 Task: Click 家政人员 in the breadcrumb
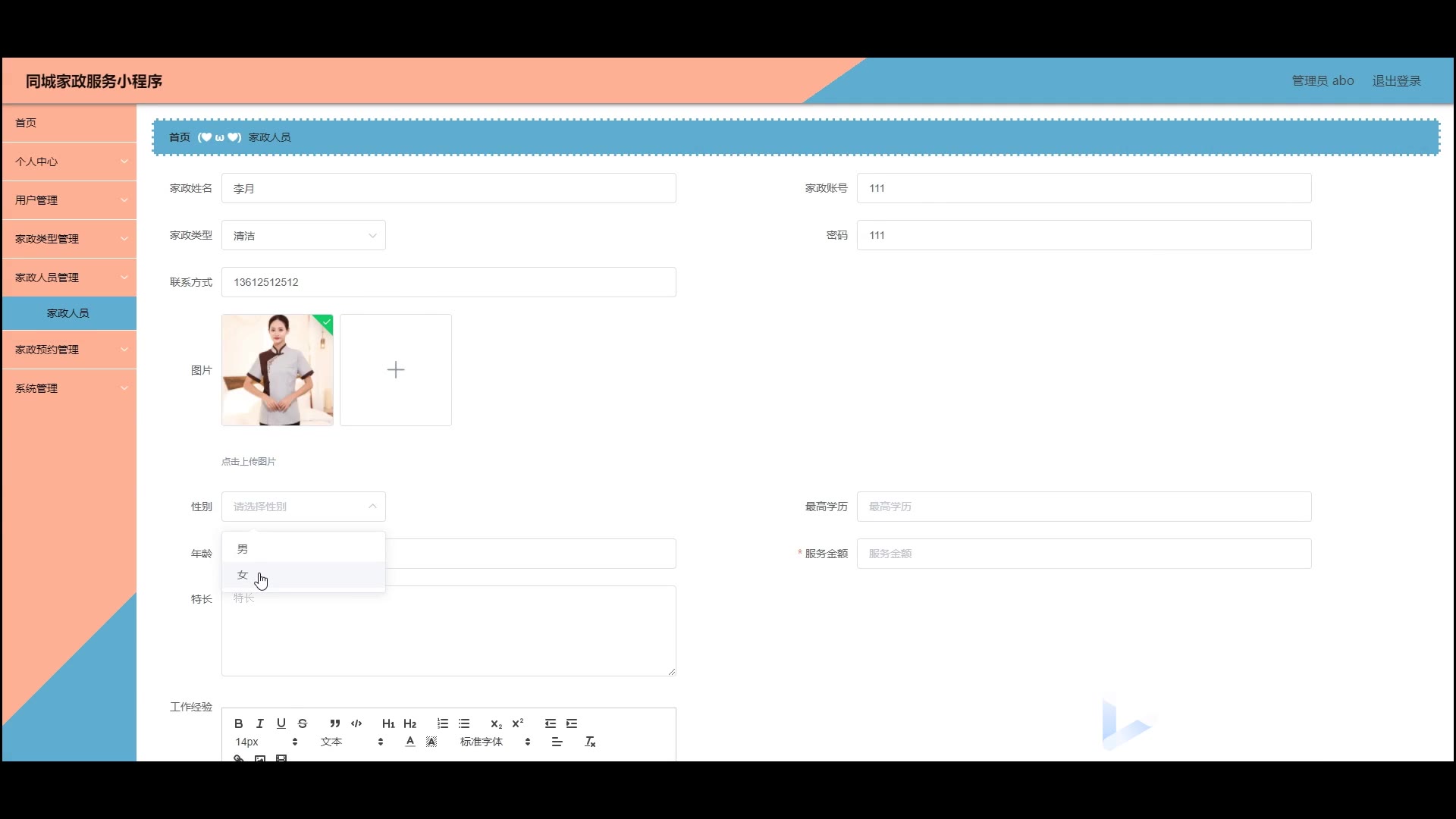[269, 137]
